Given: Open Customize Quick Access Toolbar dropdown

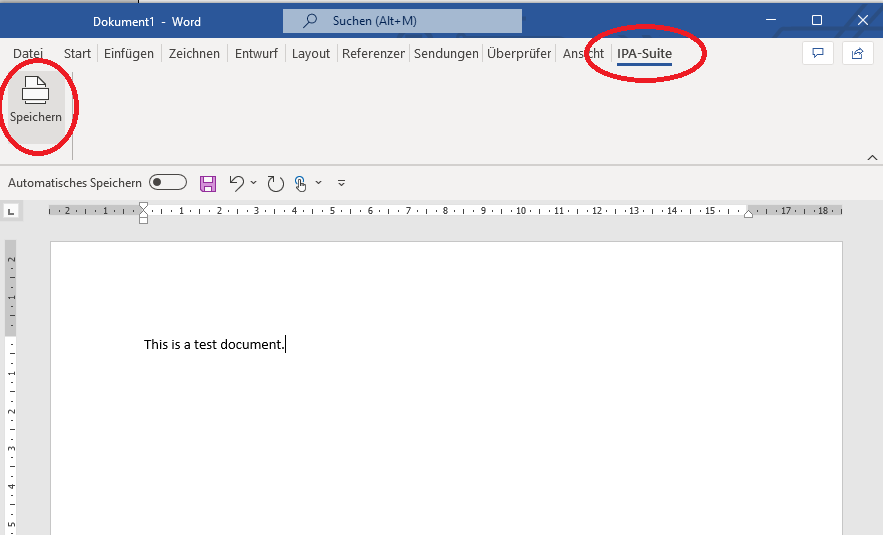Looking at the screenshot, I should 341,183.
